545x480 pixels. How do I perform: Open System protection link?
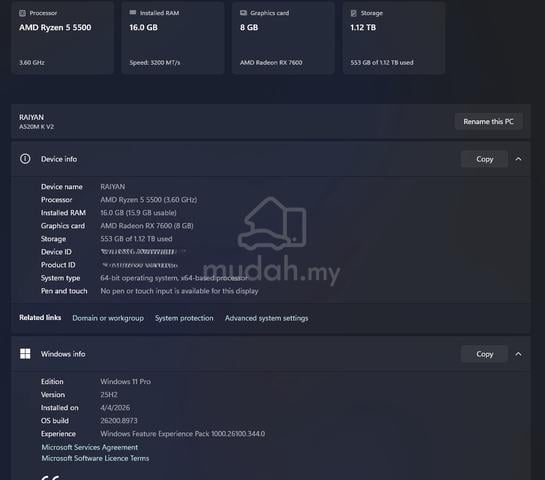184,318
